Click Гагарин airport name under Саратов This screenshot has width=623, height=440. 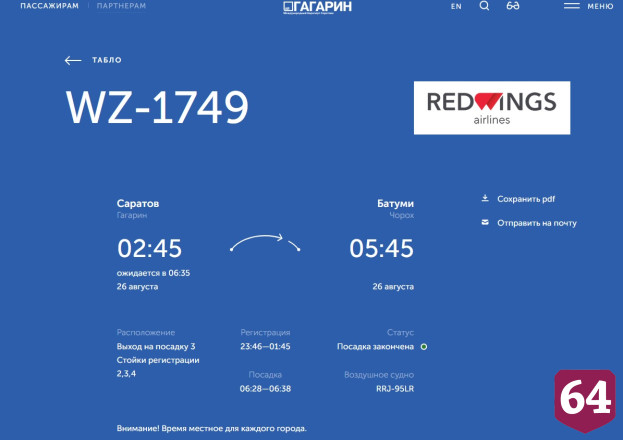coord(132,215)
